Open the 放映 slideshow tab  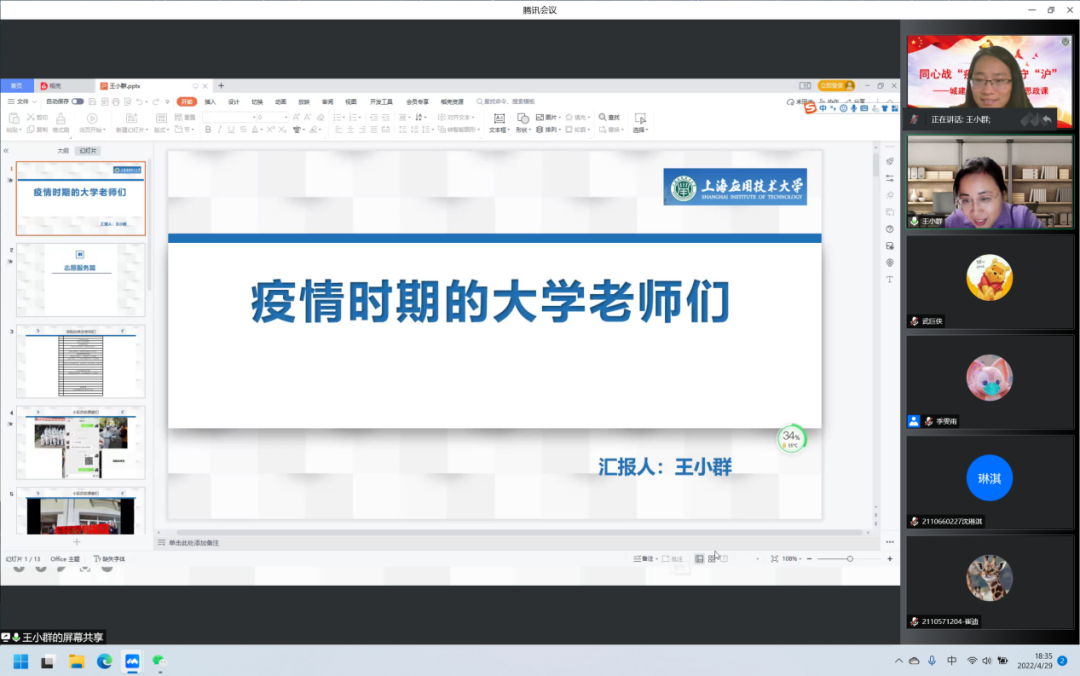[304, 101]
